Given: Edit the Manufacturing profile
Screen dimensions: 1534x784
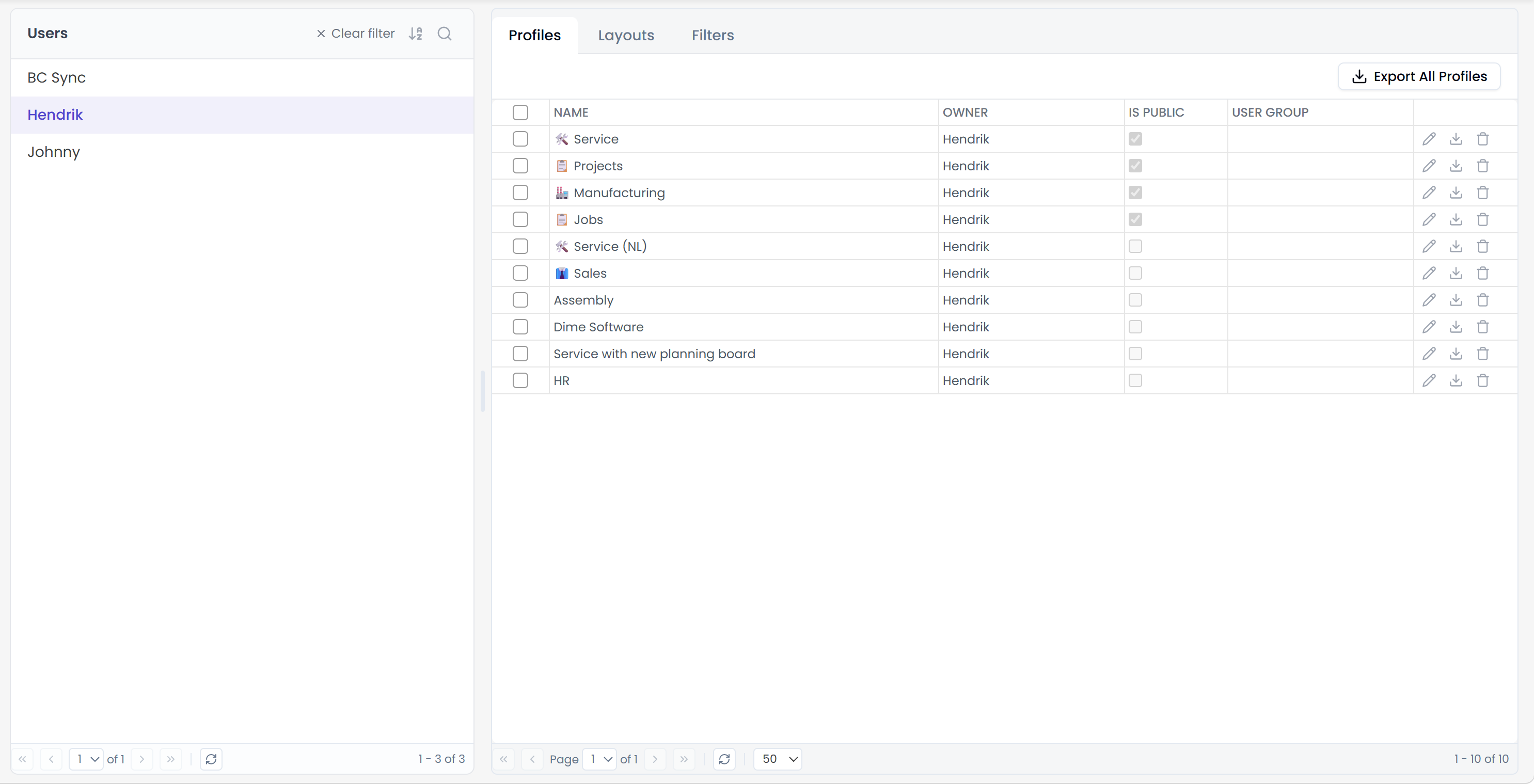Looking at the screenshot, I should coord(1429,193).
